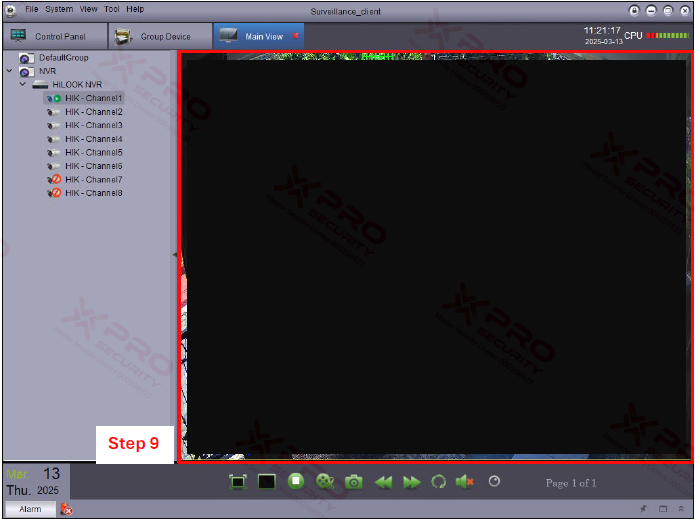Screen dimensions: 695x519
Task: Click the round dial icon in toolbar
Action: pos(494,481)
